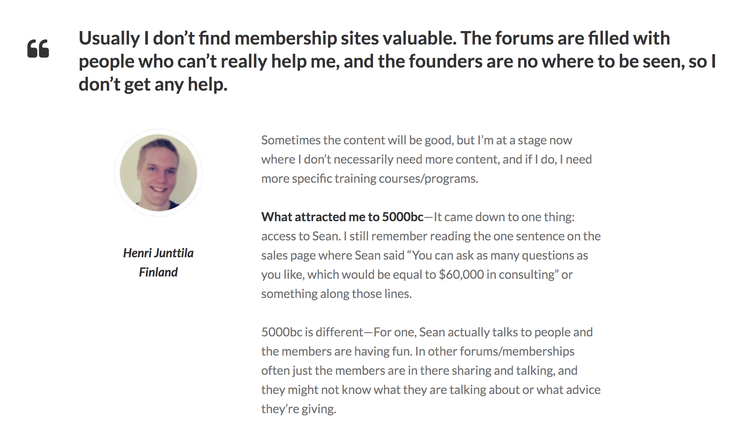750x447 pixels.
Task: Click the bold testimonial headline text
Action: point(397,61)
